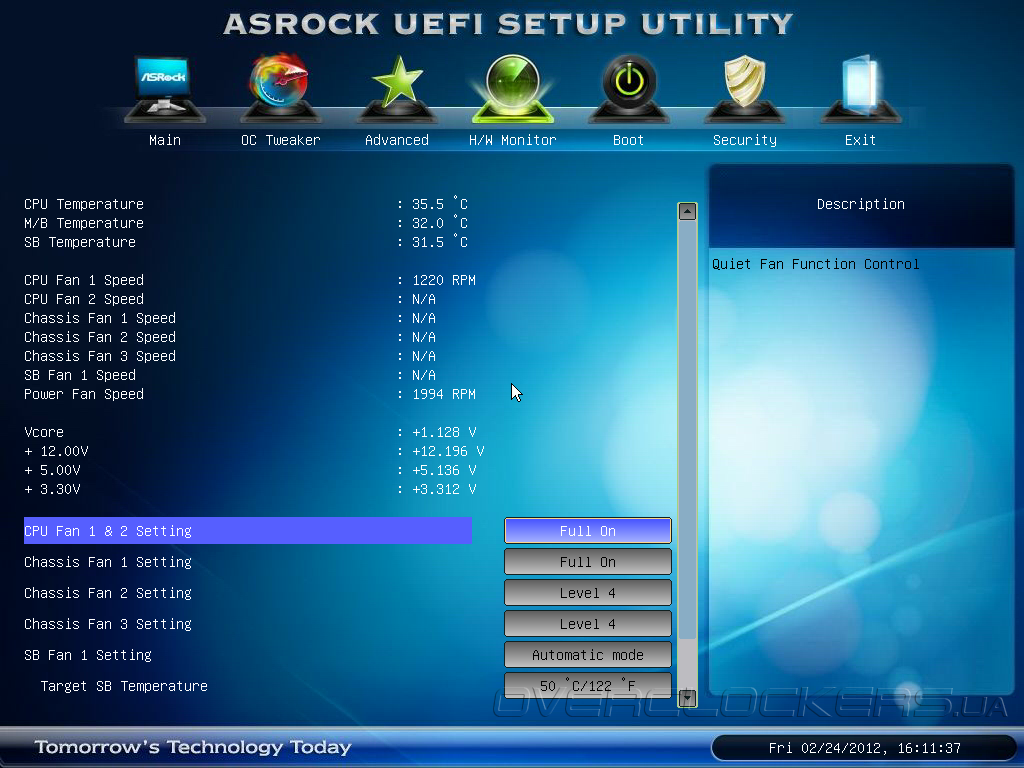
Task: Click the Chassis Fan 2 Speed label
Action: [100, 337]
